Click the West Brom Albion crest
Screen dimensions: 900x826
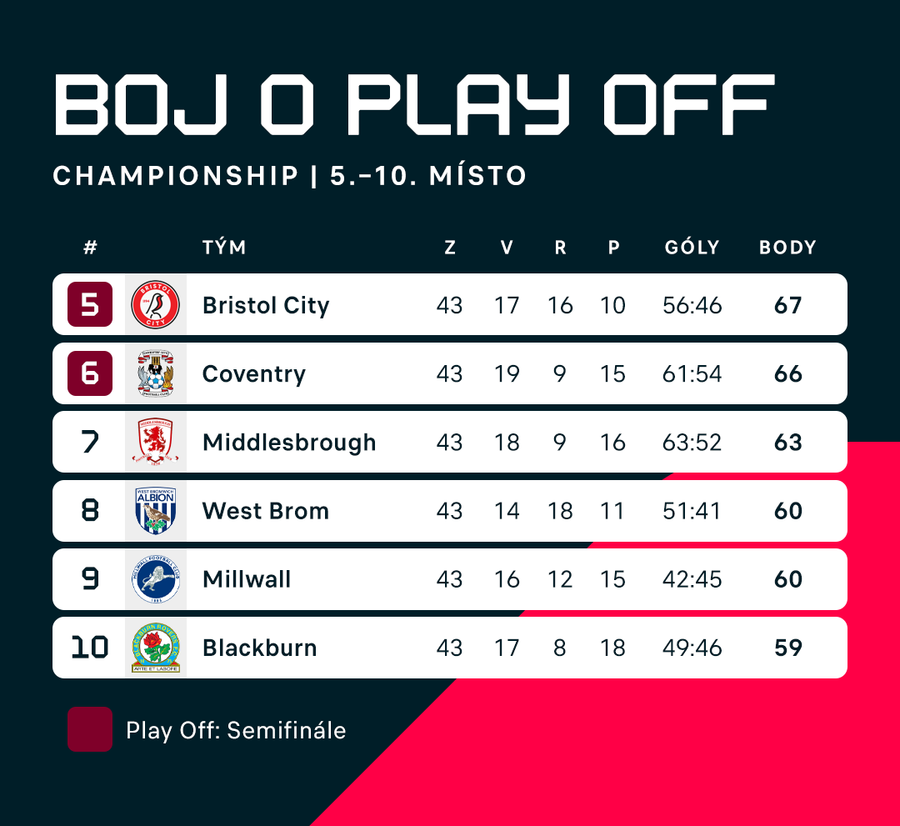(155, 511)
